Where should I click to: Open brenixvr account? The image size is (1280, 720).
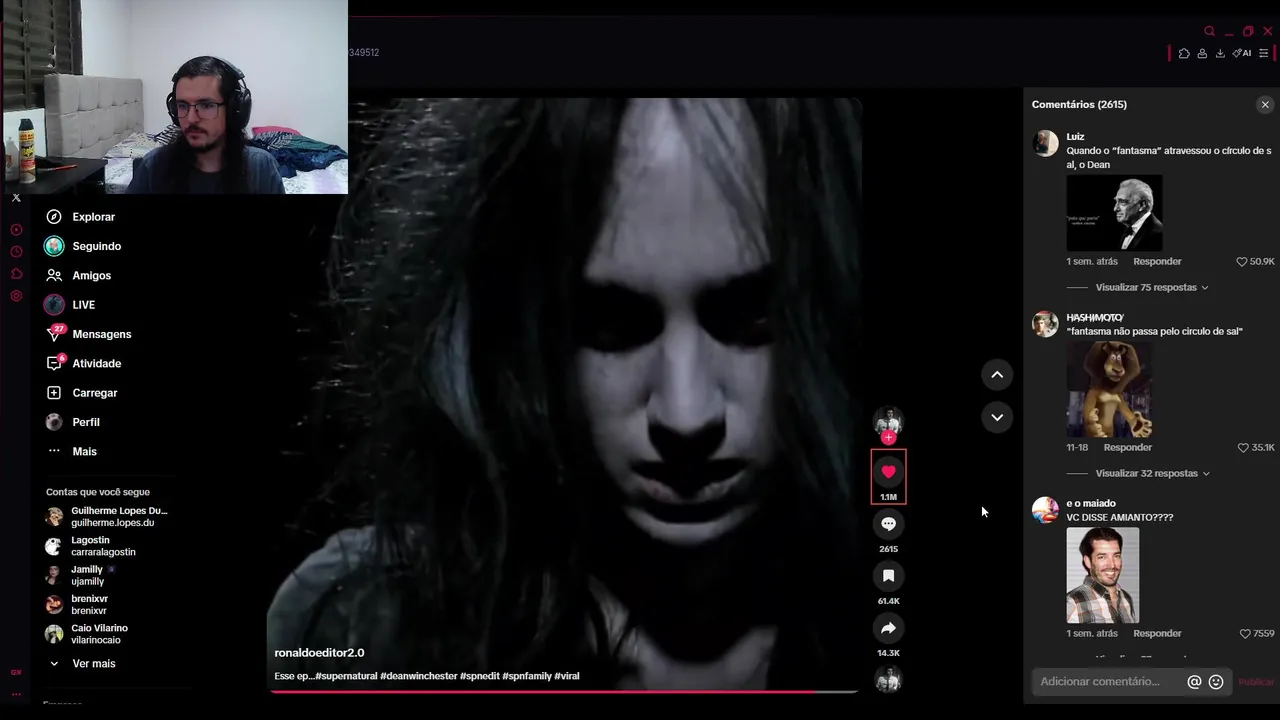(x=76, y=604)
